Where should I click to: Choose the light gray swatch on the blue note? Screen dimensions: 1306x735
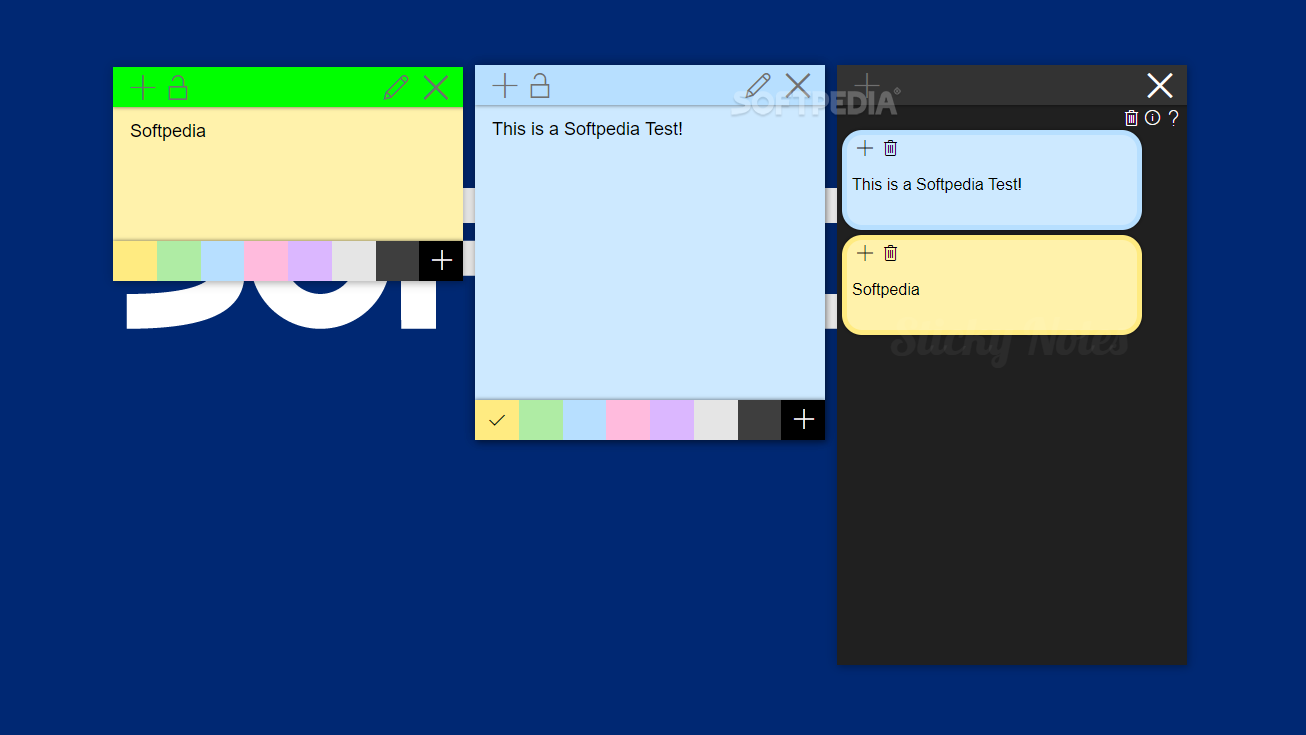(716, 420)
